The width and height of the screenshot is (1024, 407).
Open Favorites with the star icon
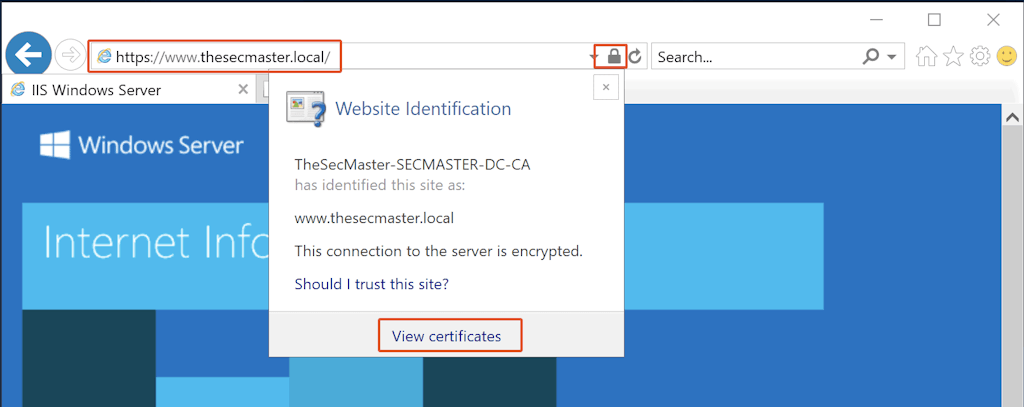coord(953,57)
